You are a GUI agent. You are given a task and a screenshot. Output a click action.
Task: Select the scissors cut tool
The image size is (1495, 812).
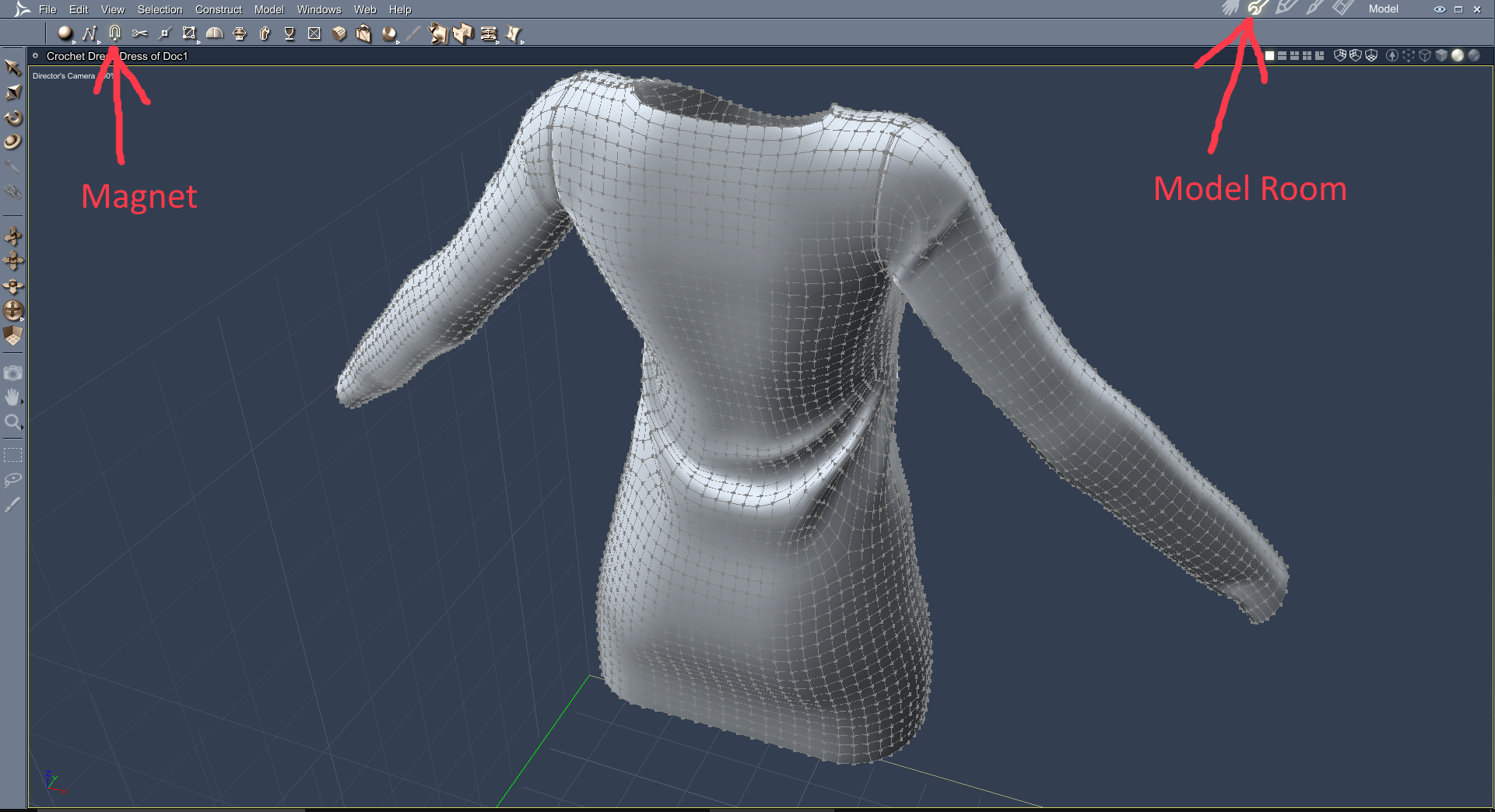(139, 33)
